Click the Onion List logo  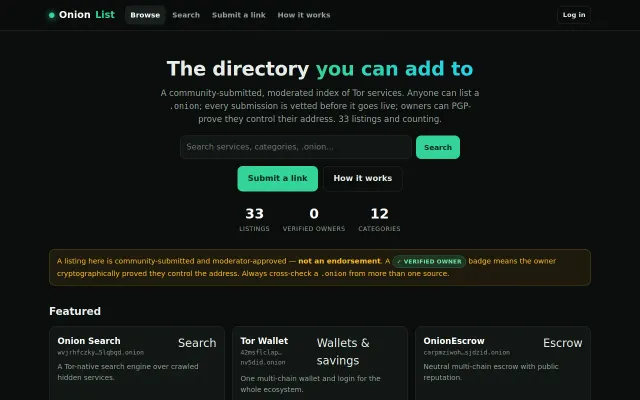[82, 15]
